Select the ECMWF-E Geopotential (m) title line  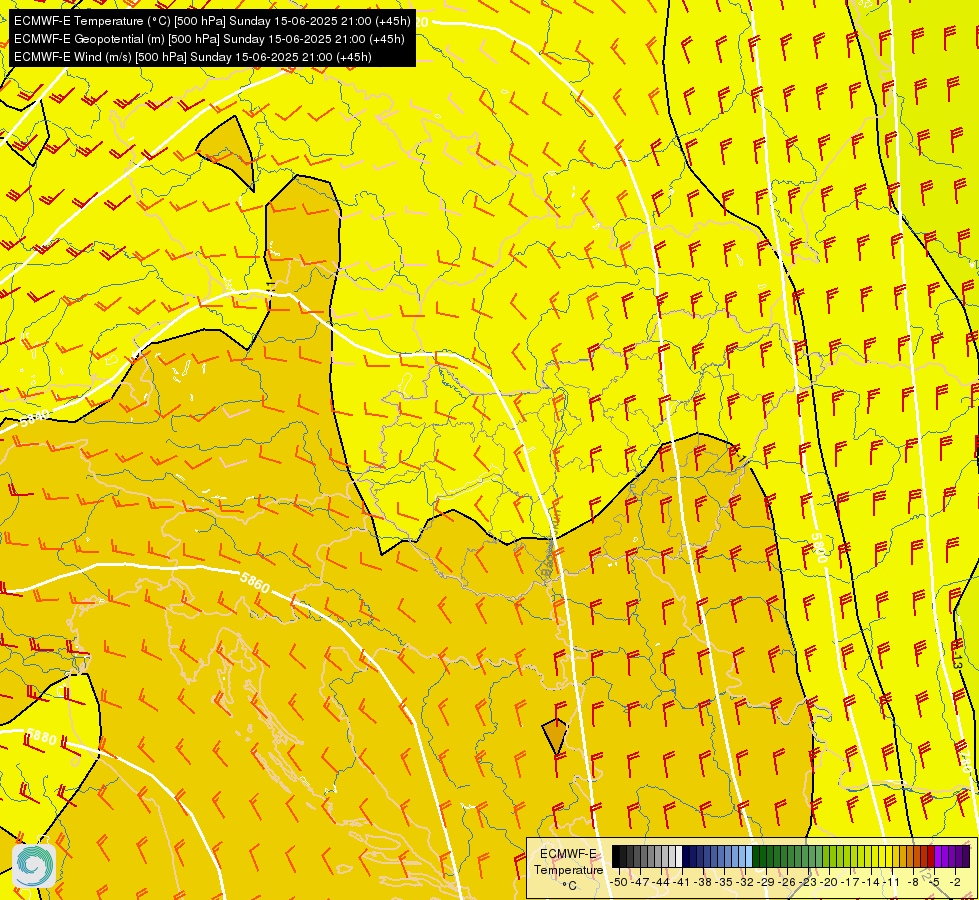[209, 39]
